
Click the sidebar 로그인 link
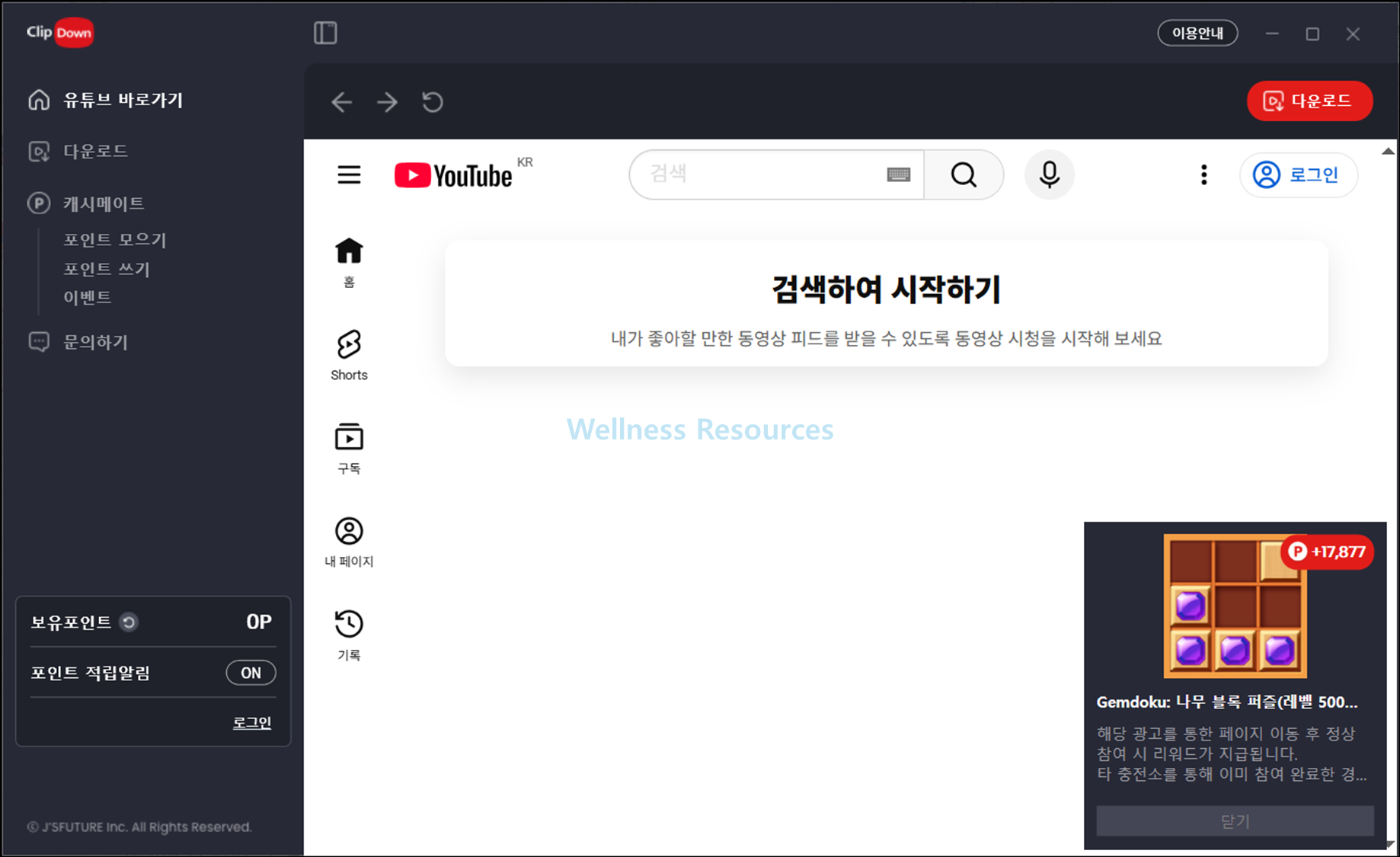[x=252, y=722]
